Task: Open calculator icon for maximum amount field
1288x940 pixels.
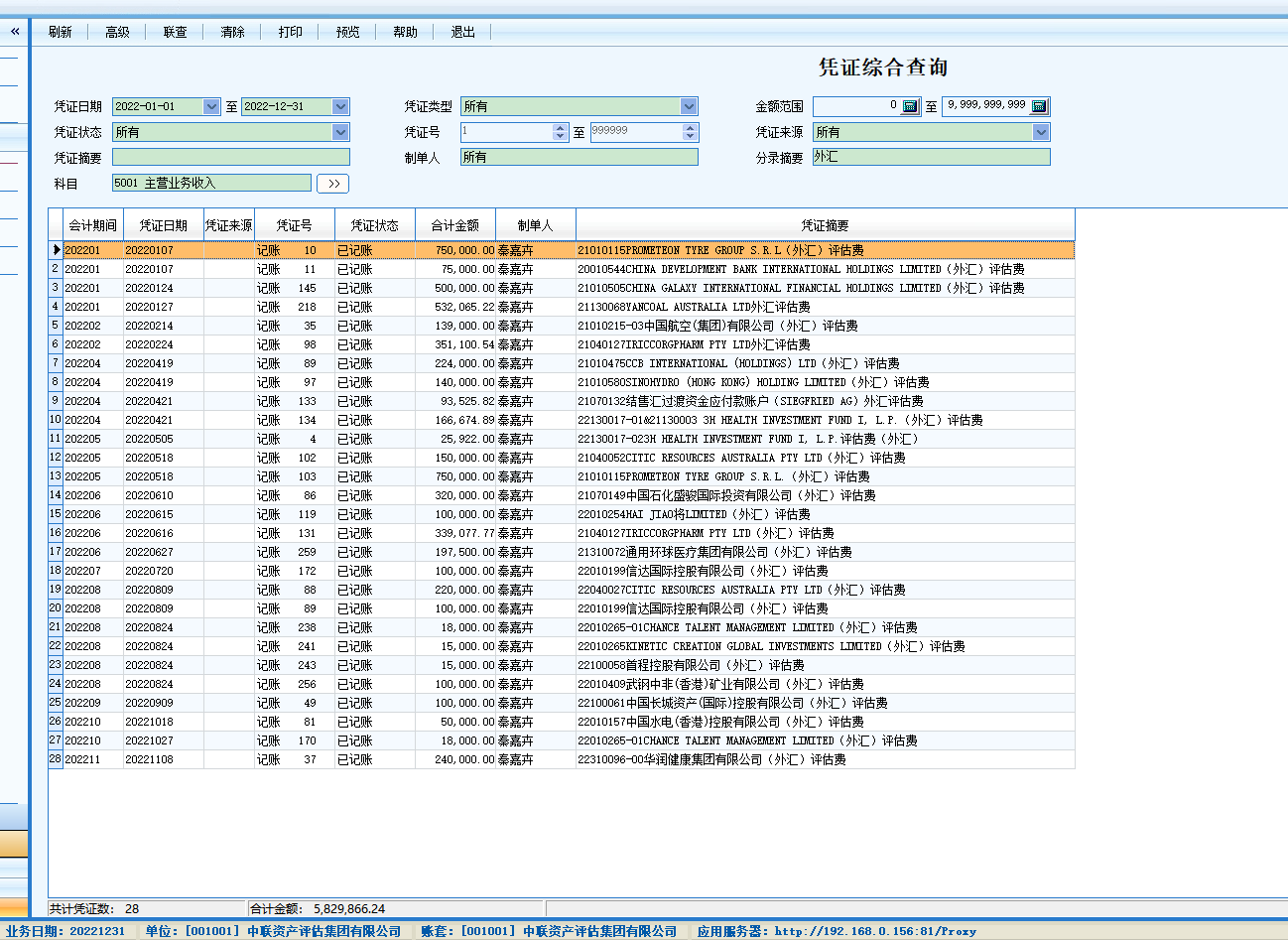Action: (1039, 106)
